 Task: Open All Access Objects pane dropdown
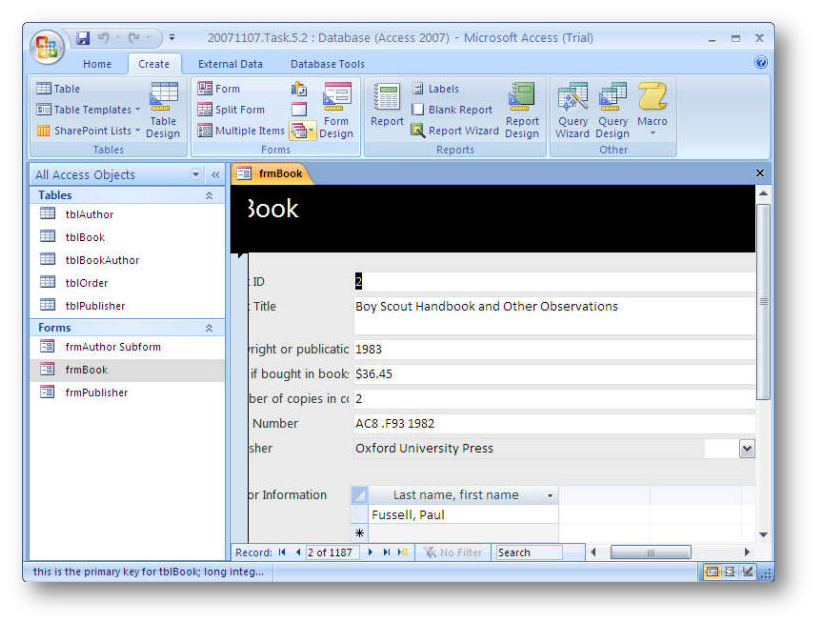196,175
